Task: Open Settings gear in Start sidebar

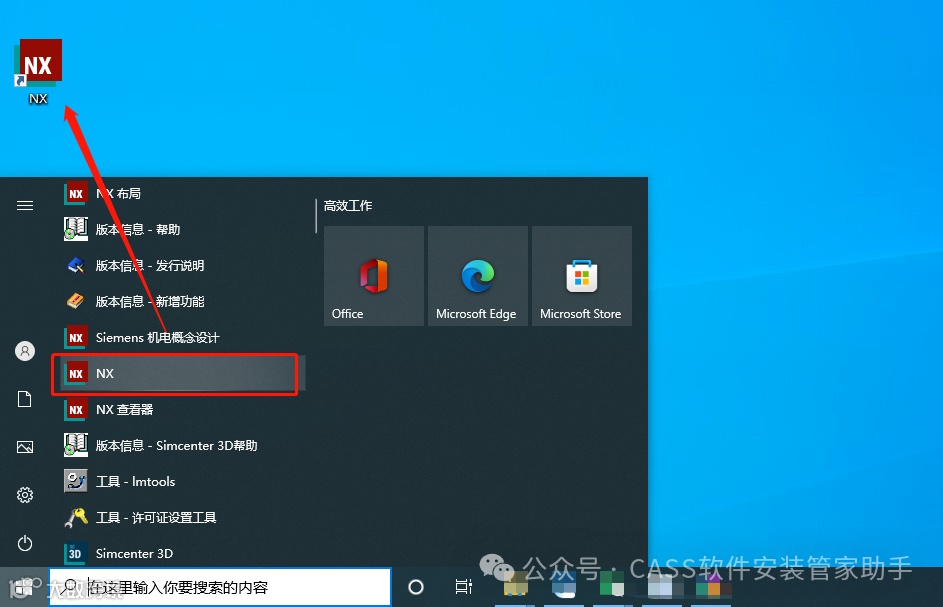Action: [25, 495]
